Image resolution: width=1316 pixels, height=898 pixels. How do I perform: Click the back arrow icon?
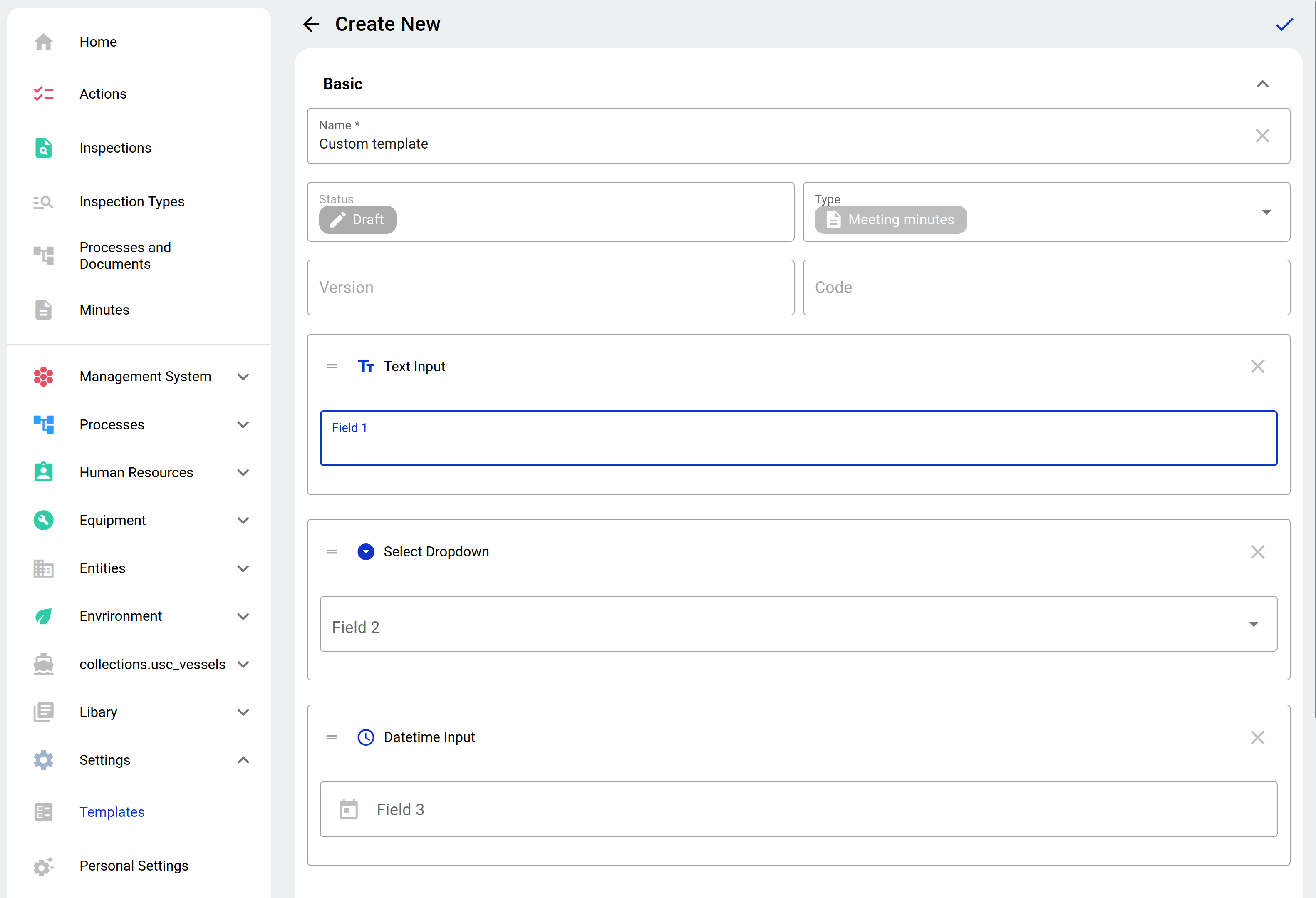click(x=312, y=25)
